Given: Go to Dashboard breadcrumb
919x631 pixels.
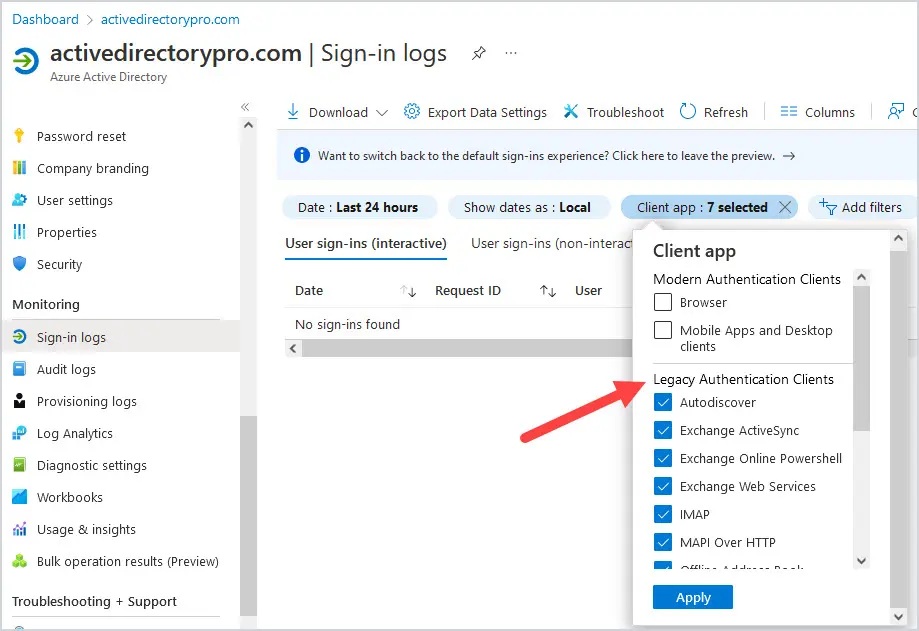Looking at the screenshot, I should (45, 19).
